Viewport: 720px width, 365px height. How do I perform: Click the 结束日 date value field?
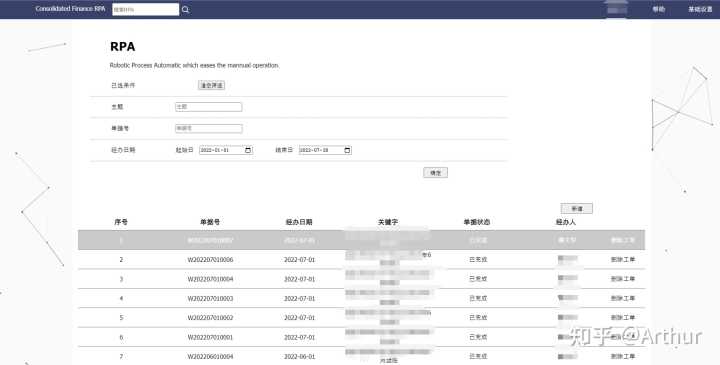tap(325, 150)
